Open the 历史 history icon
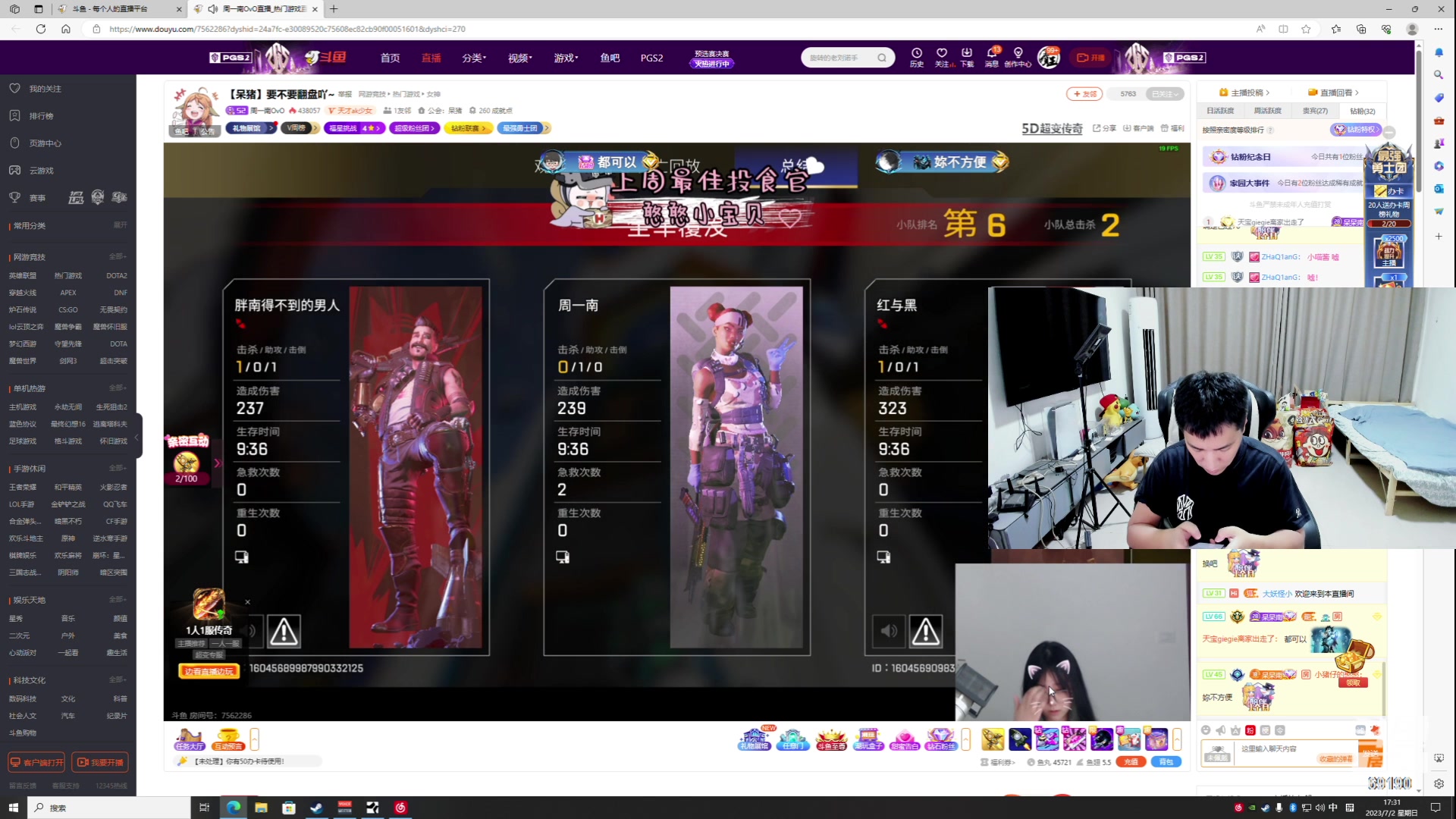The width and height of the screenshot is (1456, 819). tap(916, 57)
